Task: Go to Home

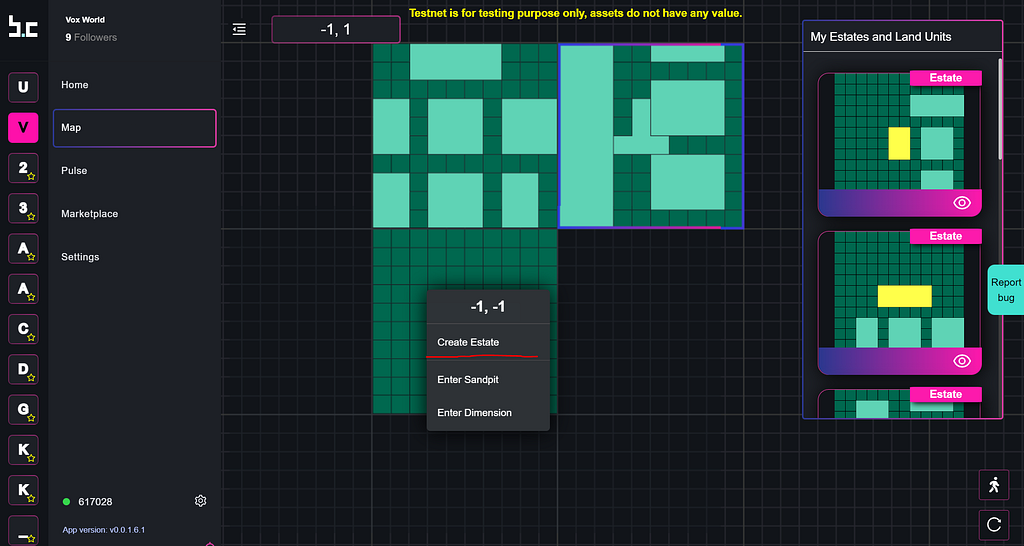Action: point(74,85)
